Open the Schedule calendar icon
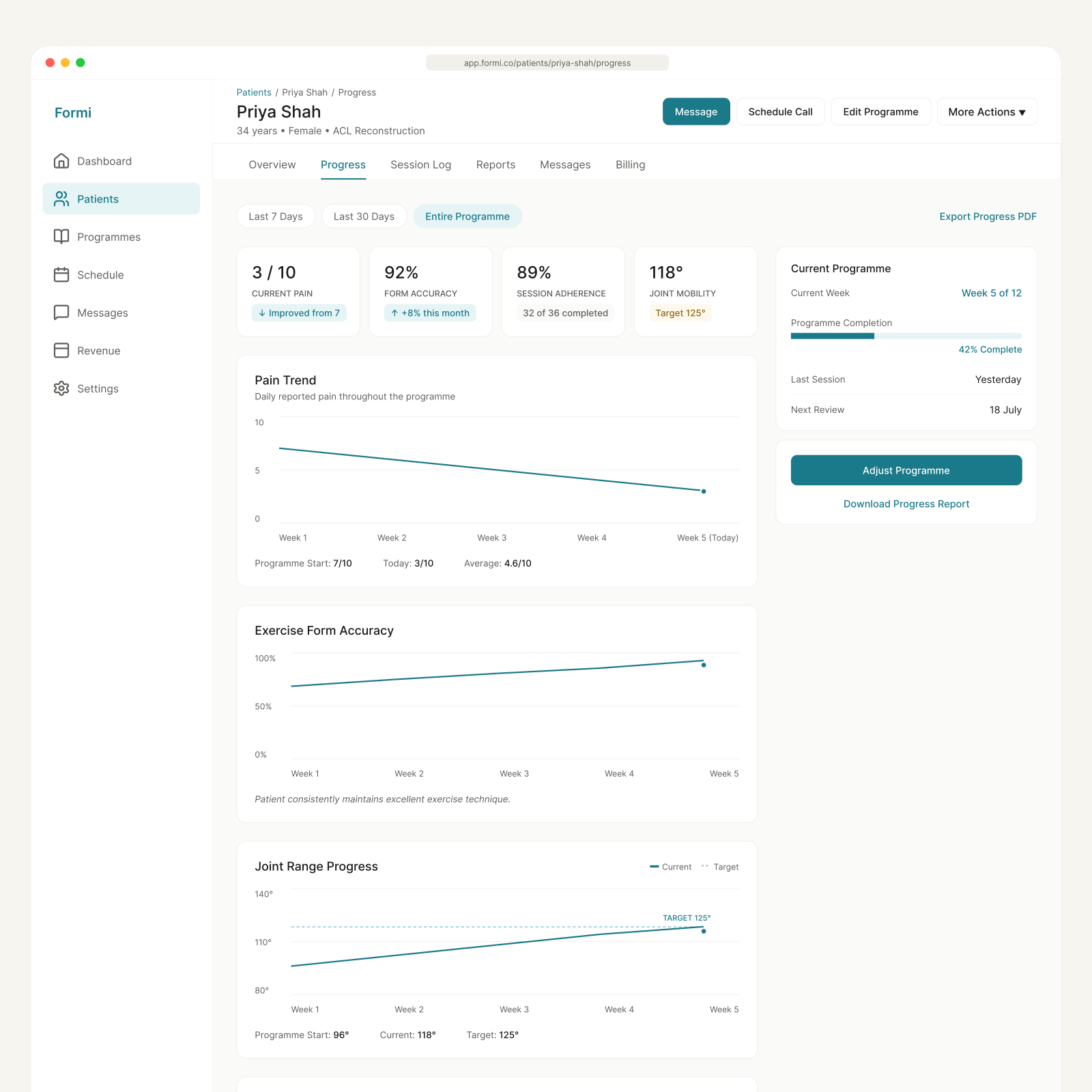Image resolution: width=1092 pixels, height=1092 pixels. coord(61,274)
